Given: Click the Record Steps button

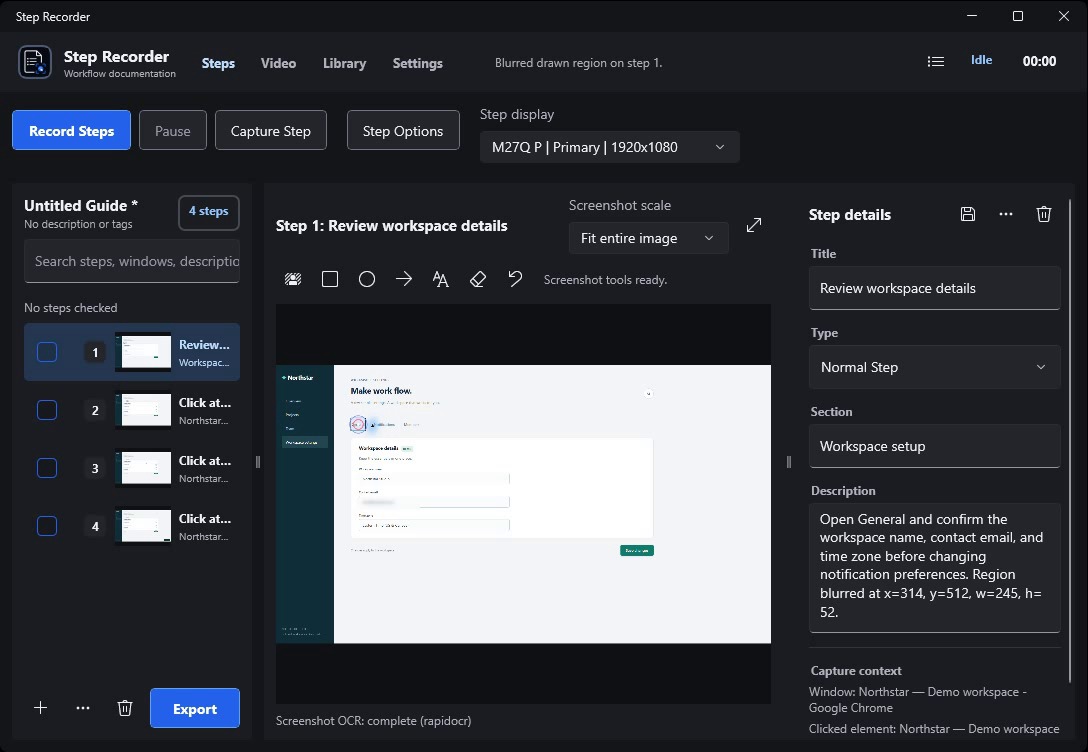Looking at the screenshot, I should point(71,130).
